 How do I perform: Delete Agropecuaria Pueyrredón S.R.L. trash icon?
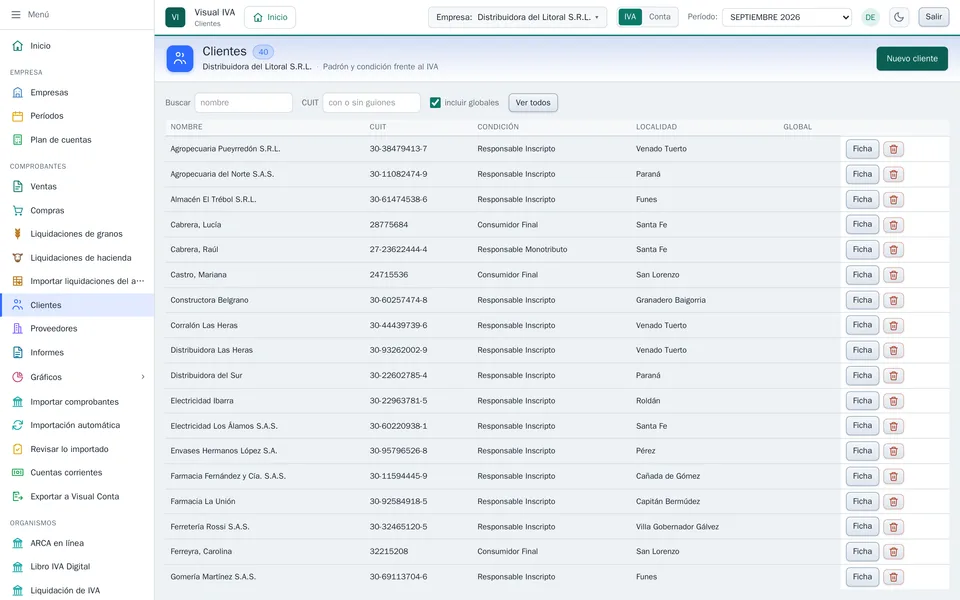coord(893,149)
